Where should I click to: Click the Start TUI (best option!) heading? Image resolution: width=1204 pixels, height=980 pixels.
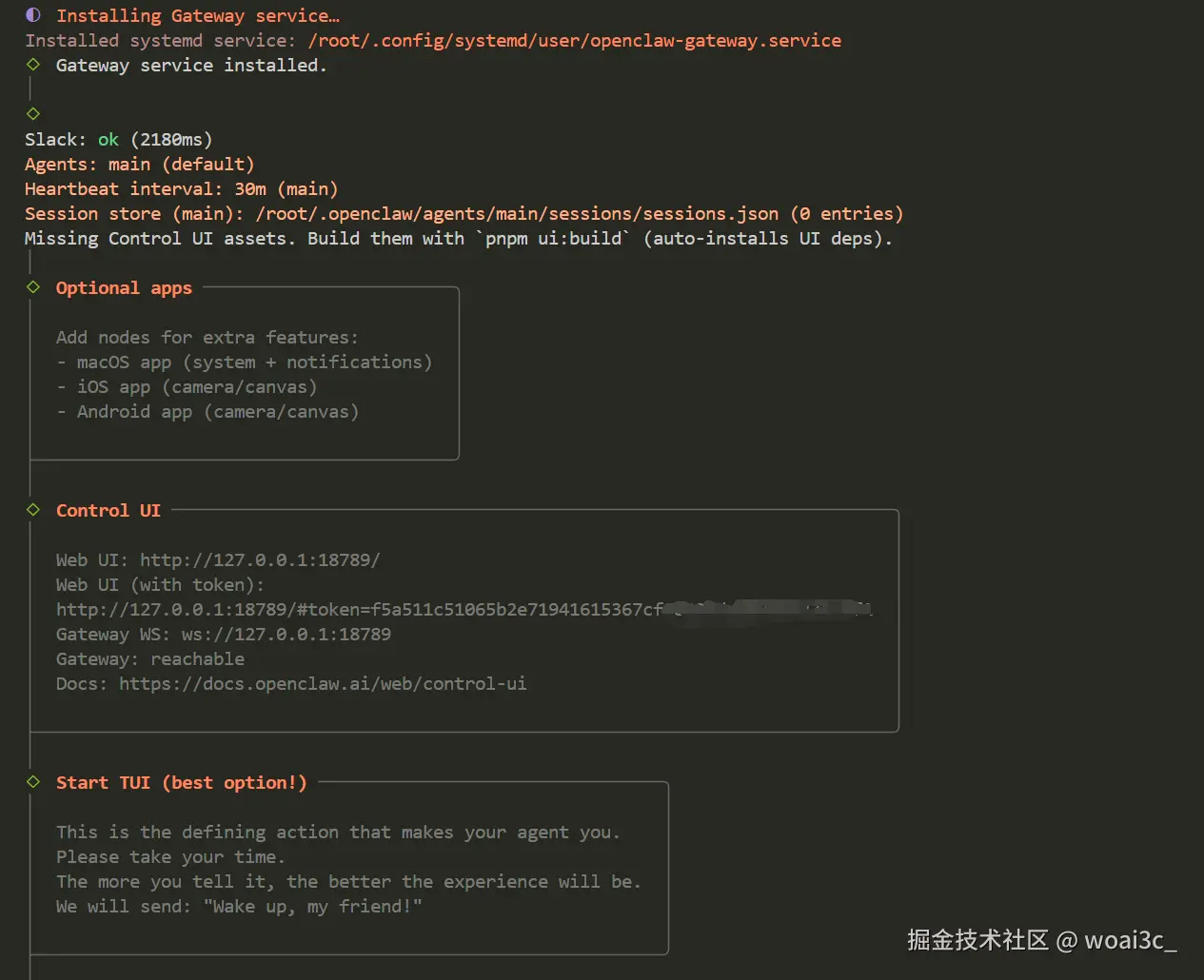click(x=181, y=783)
